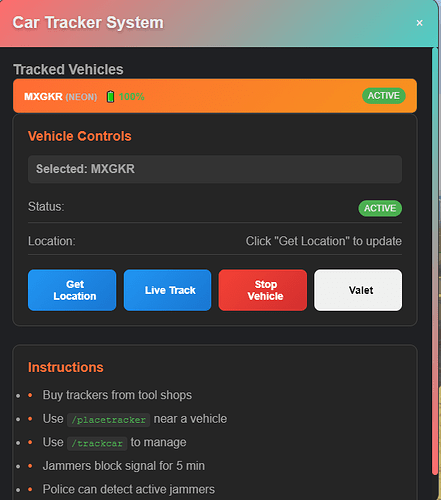441x500 pixels.
Task: Click the red Stop Vehicle button
Action: click(x=263, y=290)
